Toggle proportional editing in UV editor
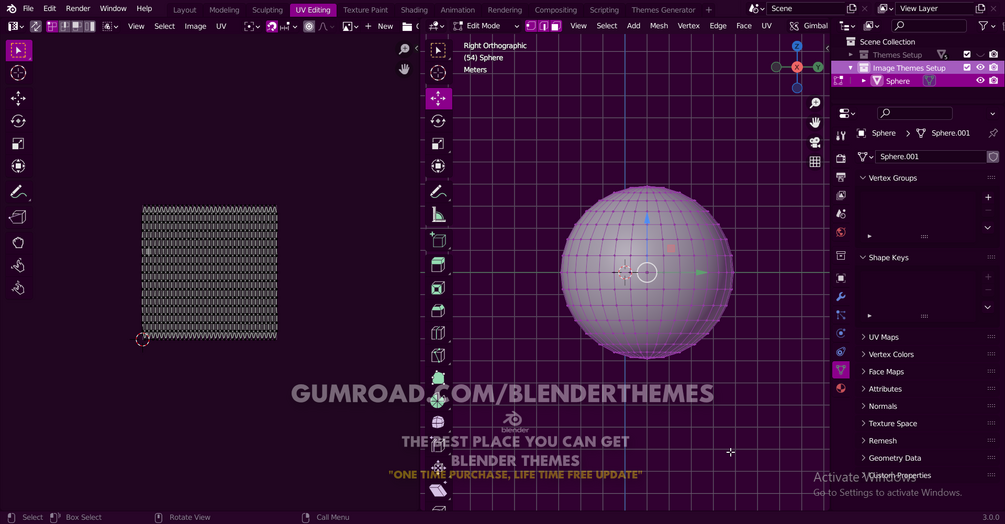The height and width of the screenshot is (524, 1005). (309, 26)
